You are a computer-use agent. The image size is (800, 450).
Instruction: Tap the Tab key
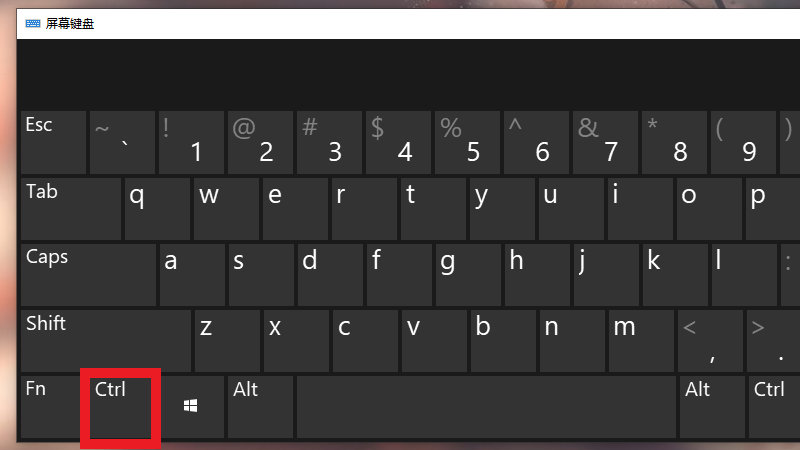pyautogui.click(x=71, y=209)
